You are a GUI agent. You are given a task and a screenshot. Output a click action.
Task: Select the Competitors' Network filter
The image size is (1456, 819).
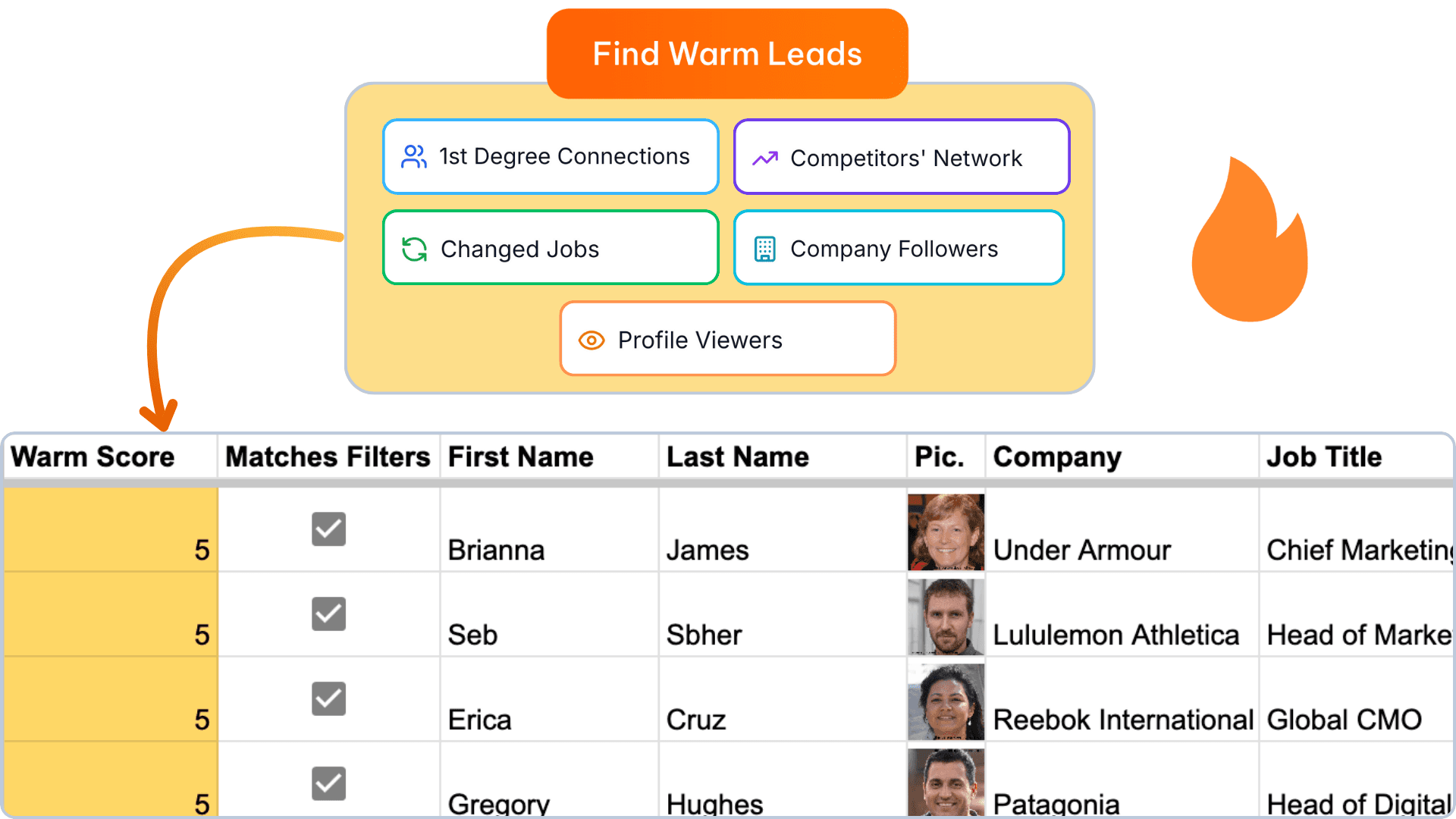pyautogui.click(x=901, y=157)
